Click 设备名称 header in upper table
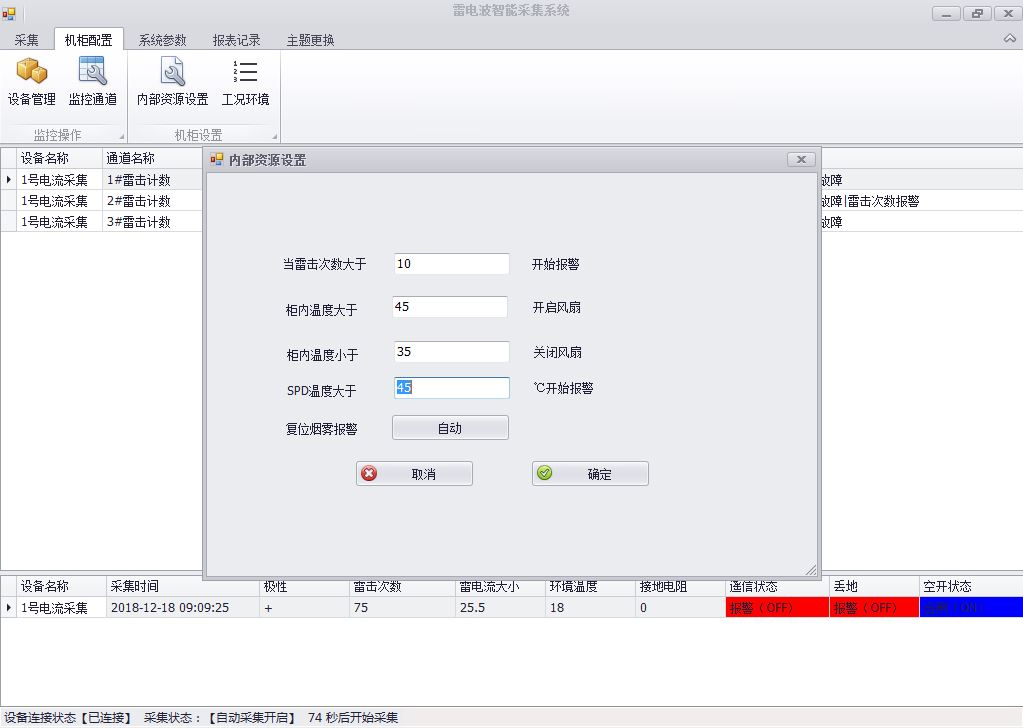The height and width of the screenshot is (728, 1023). click(x=59, y=159)
